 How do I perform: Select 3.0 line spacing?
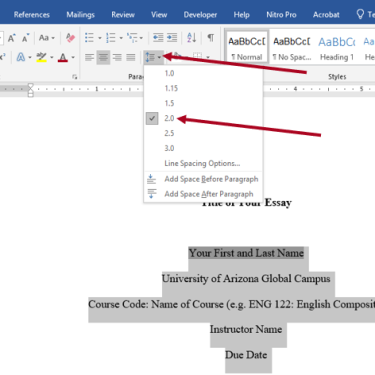203,148
